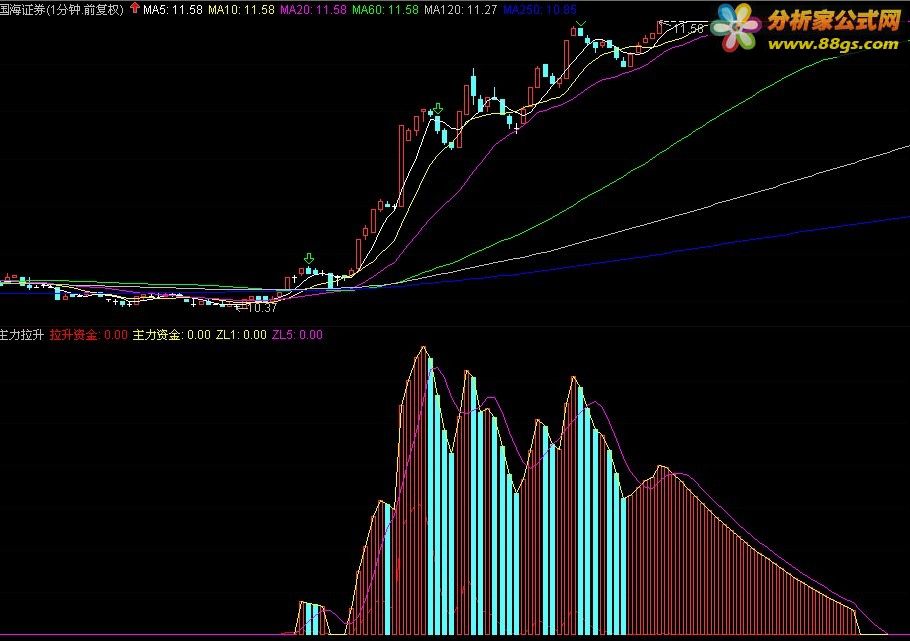Click the red 拉升资金: 0.00 label
The image size is (910, 641).
tap(89, 334)
